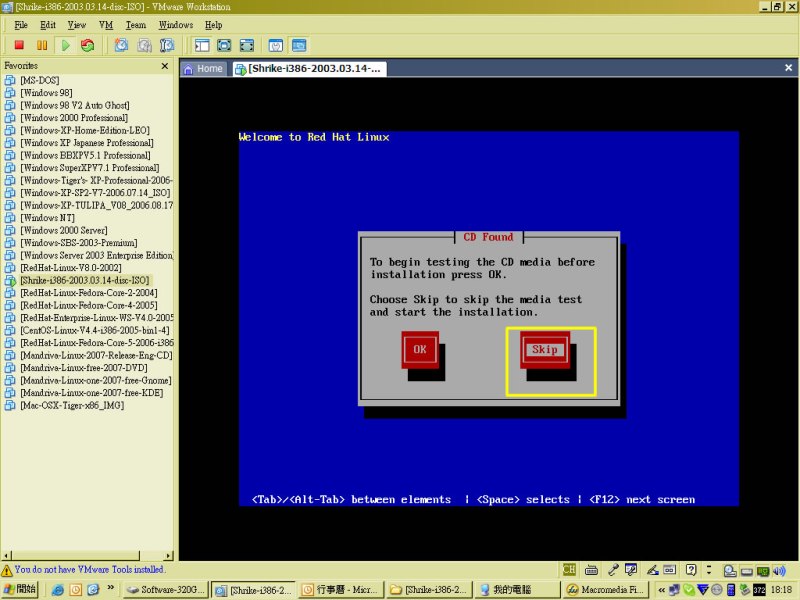
Task: Launch Internet Explorer from quick launch
Action: [58, 590]
